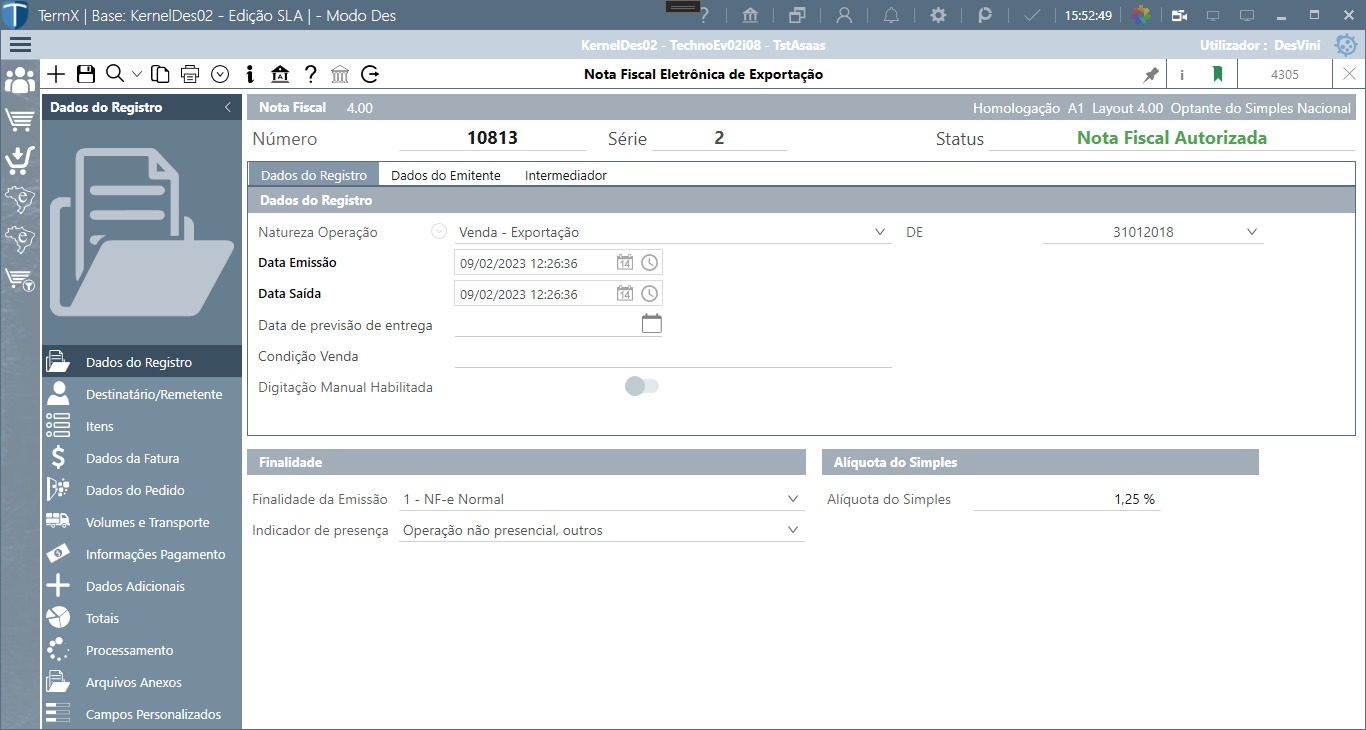
Task: Open calendar picker for Data Emissão
Action: point(625,263)
